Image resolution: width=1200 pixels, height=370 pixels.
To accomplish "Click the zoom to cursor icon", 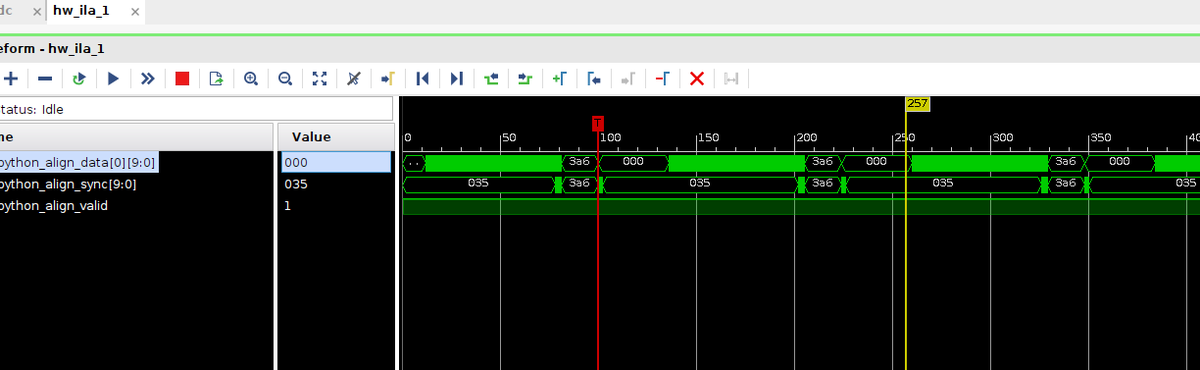I will 353,78.
